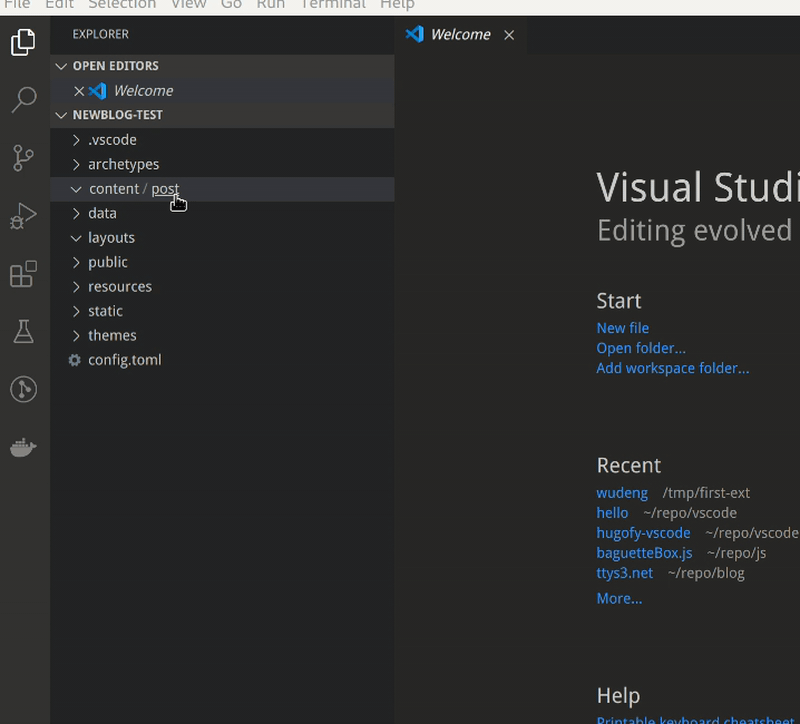The height and width of the screenshot is (724, 800).
Task: Open the Extensions view
Action: [23, 274]
